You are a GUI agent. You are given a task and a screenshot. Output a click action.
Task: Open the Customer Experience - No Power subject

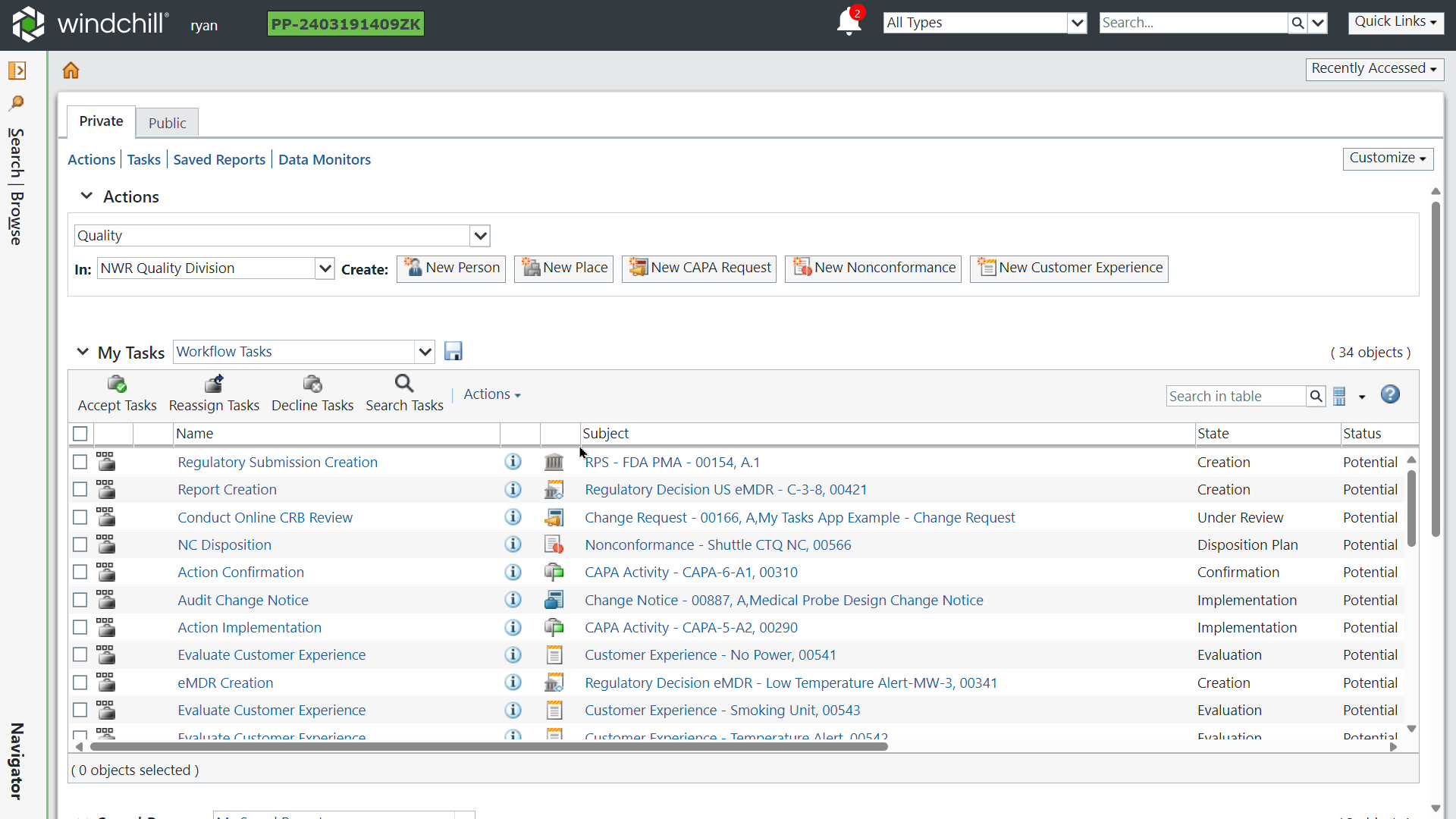coord(710,654)
